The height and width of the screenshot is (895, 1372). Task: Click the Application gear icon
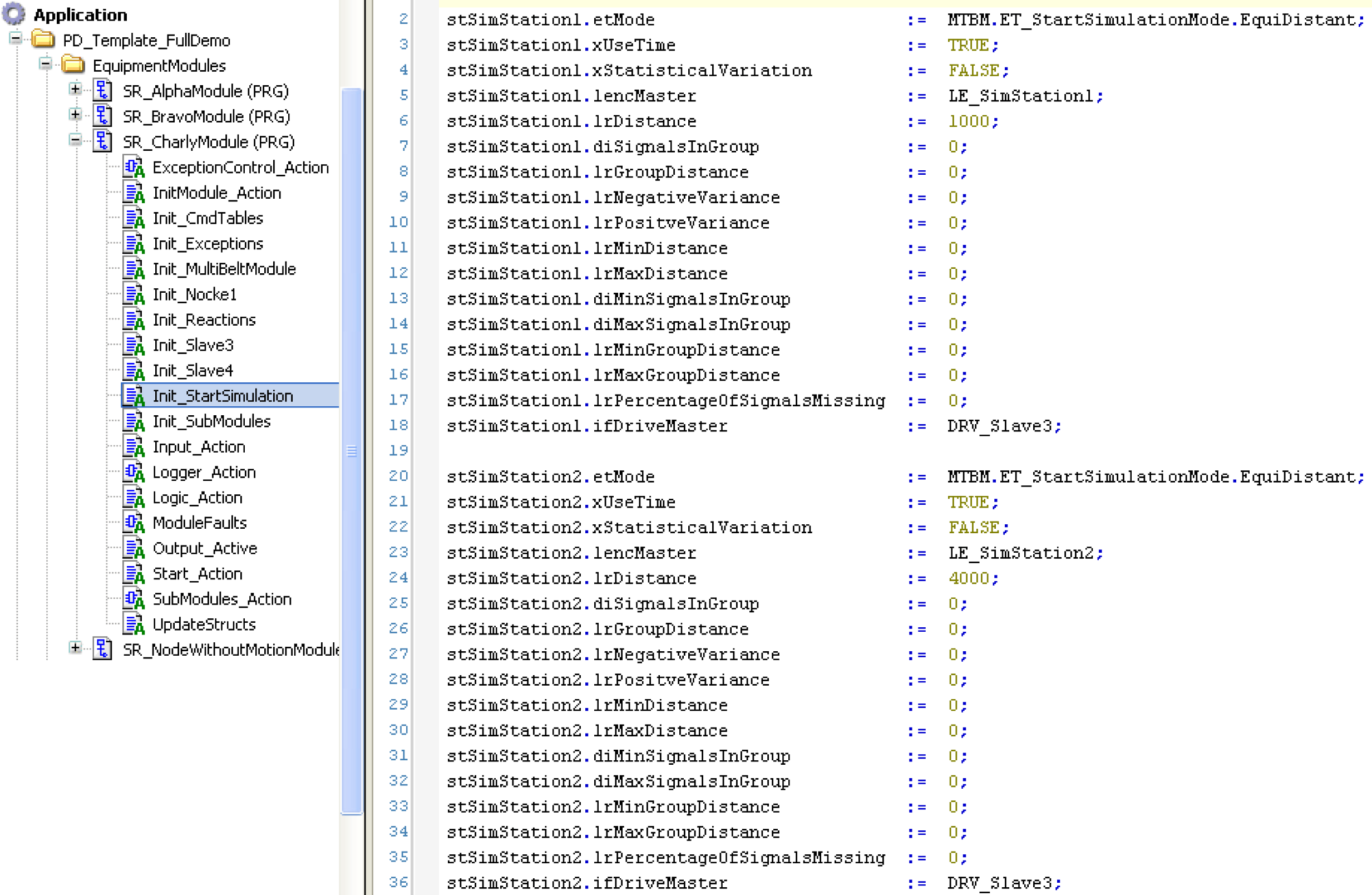tap(14, 14)
